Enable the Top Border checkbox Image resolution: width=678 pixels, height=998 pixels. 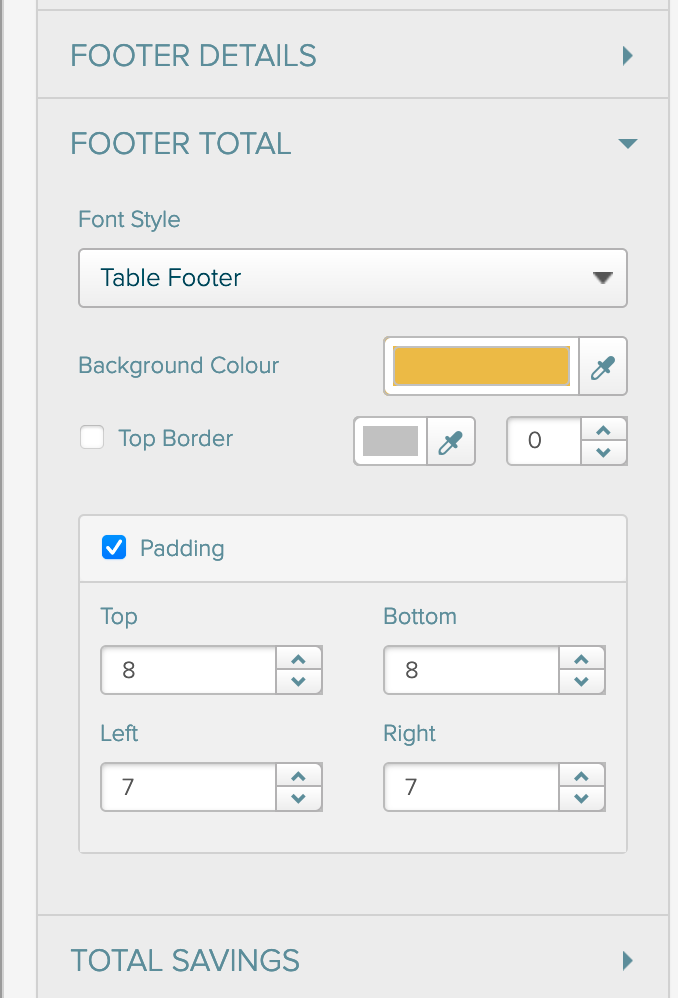(92, 438)
